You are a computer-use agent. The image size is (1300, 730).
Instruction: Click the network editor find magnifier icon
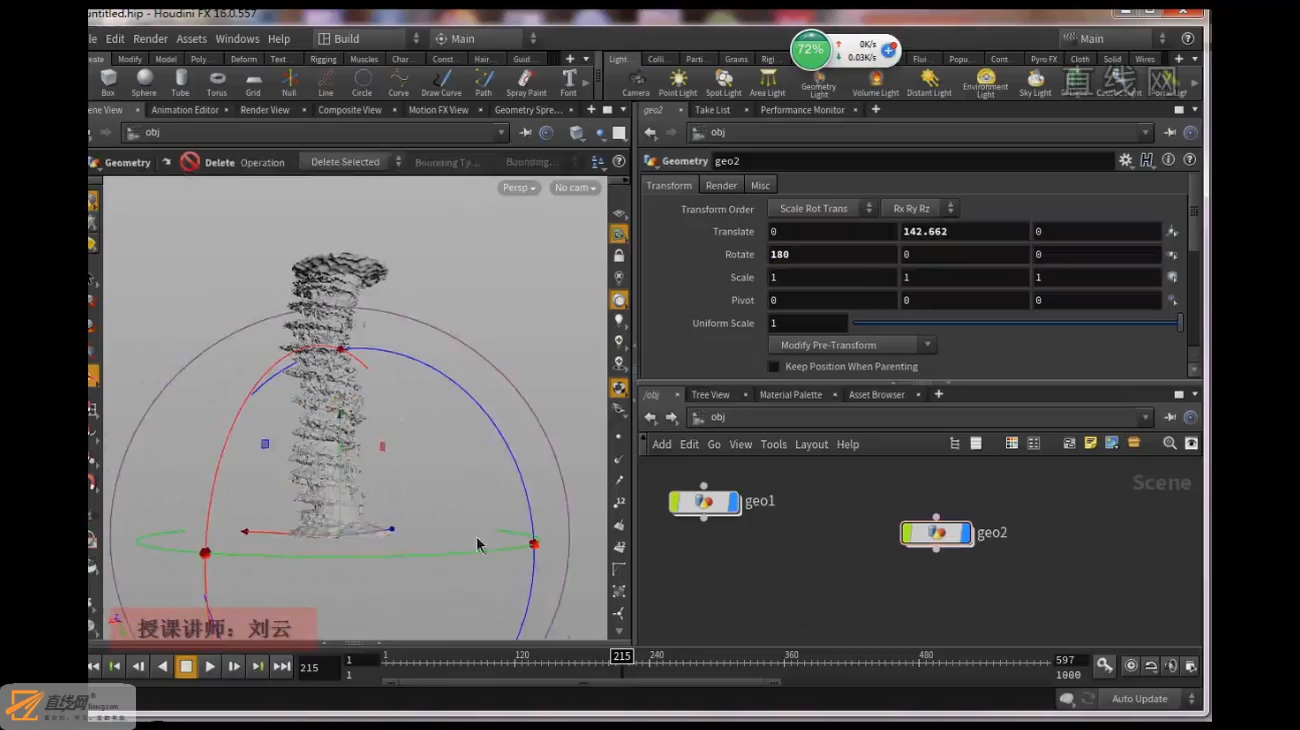click(1169, 443)
